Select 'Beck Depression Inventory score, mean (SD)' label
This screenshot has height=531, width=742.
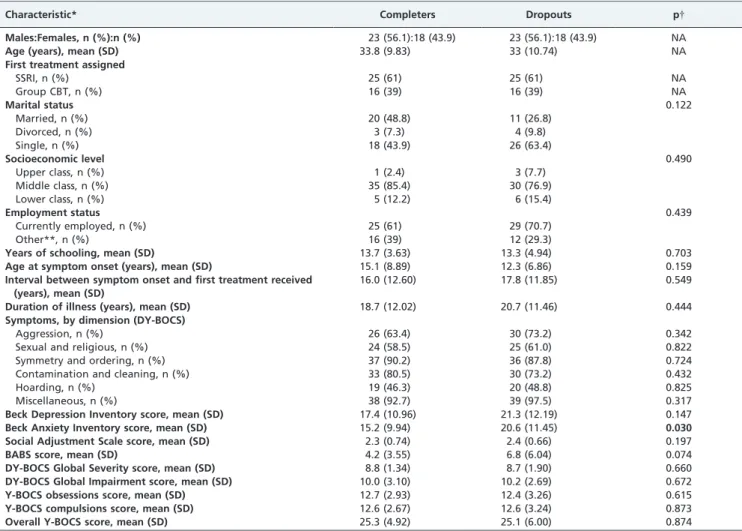114,415
